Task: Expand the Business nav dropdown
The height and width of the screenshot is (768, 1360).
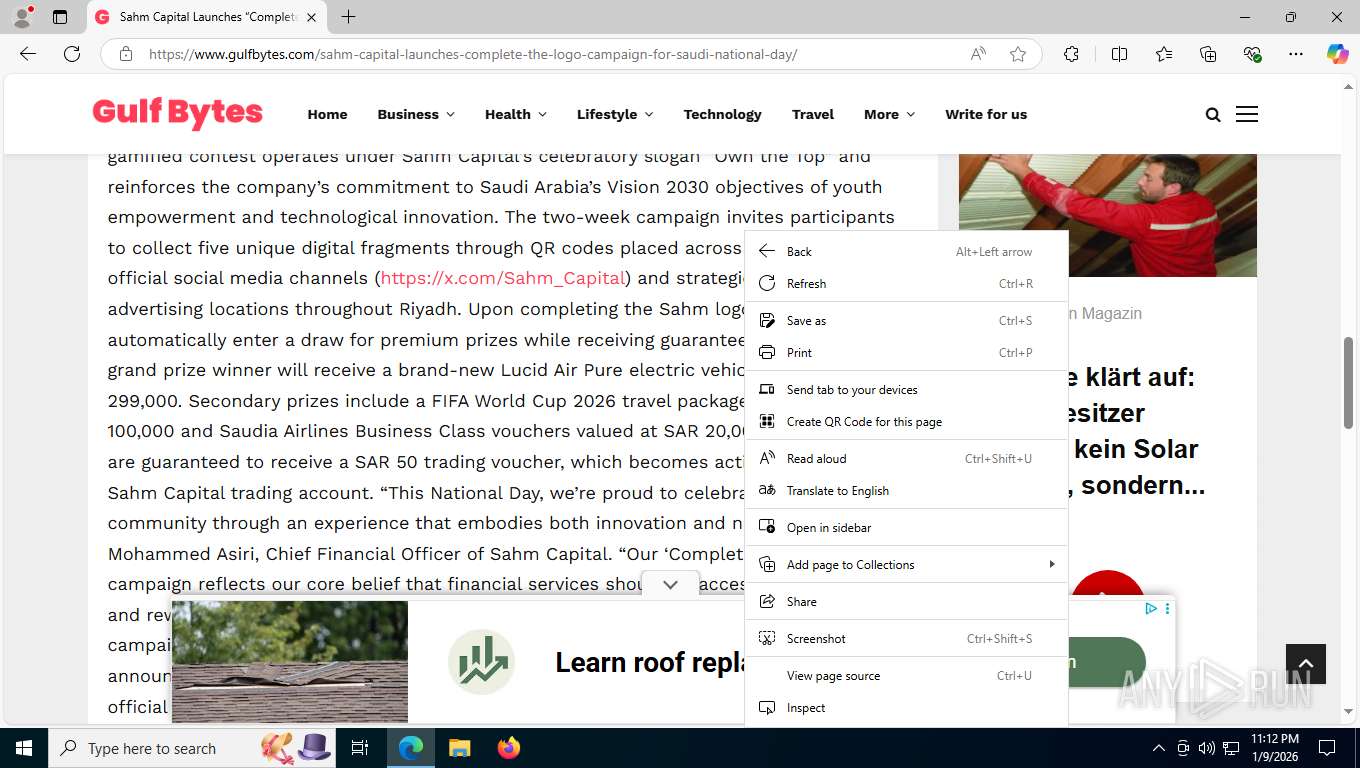Action: [416, 114]
